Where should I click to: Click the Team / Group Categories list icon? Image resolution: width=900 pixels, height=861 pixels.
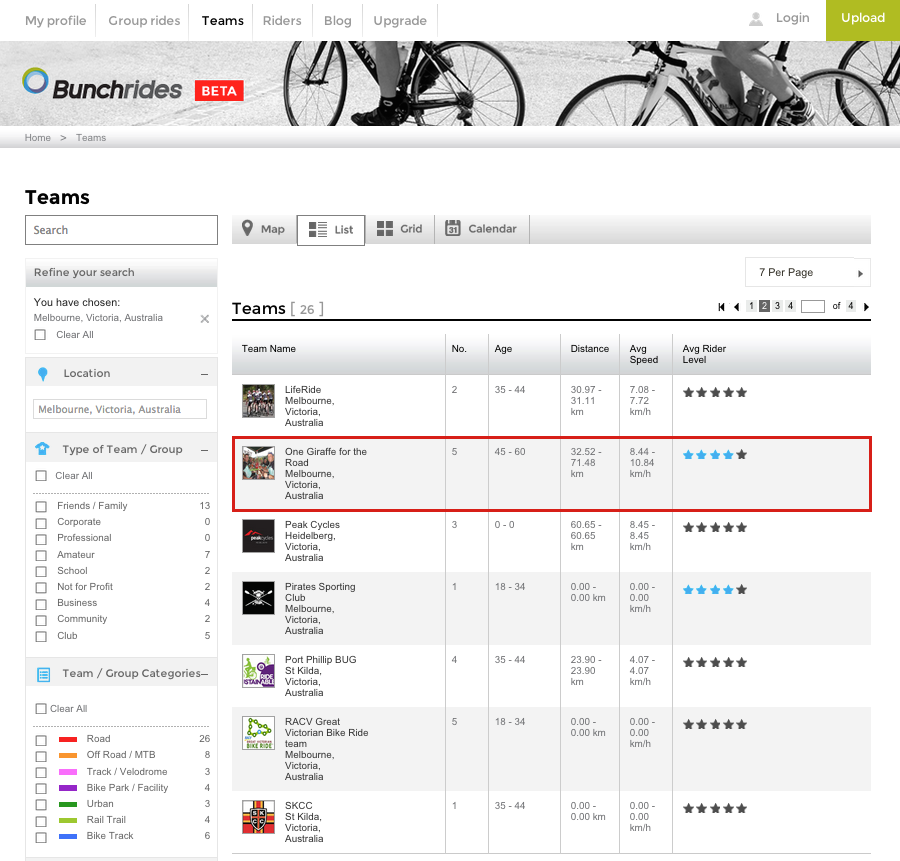pos(44,674)
